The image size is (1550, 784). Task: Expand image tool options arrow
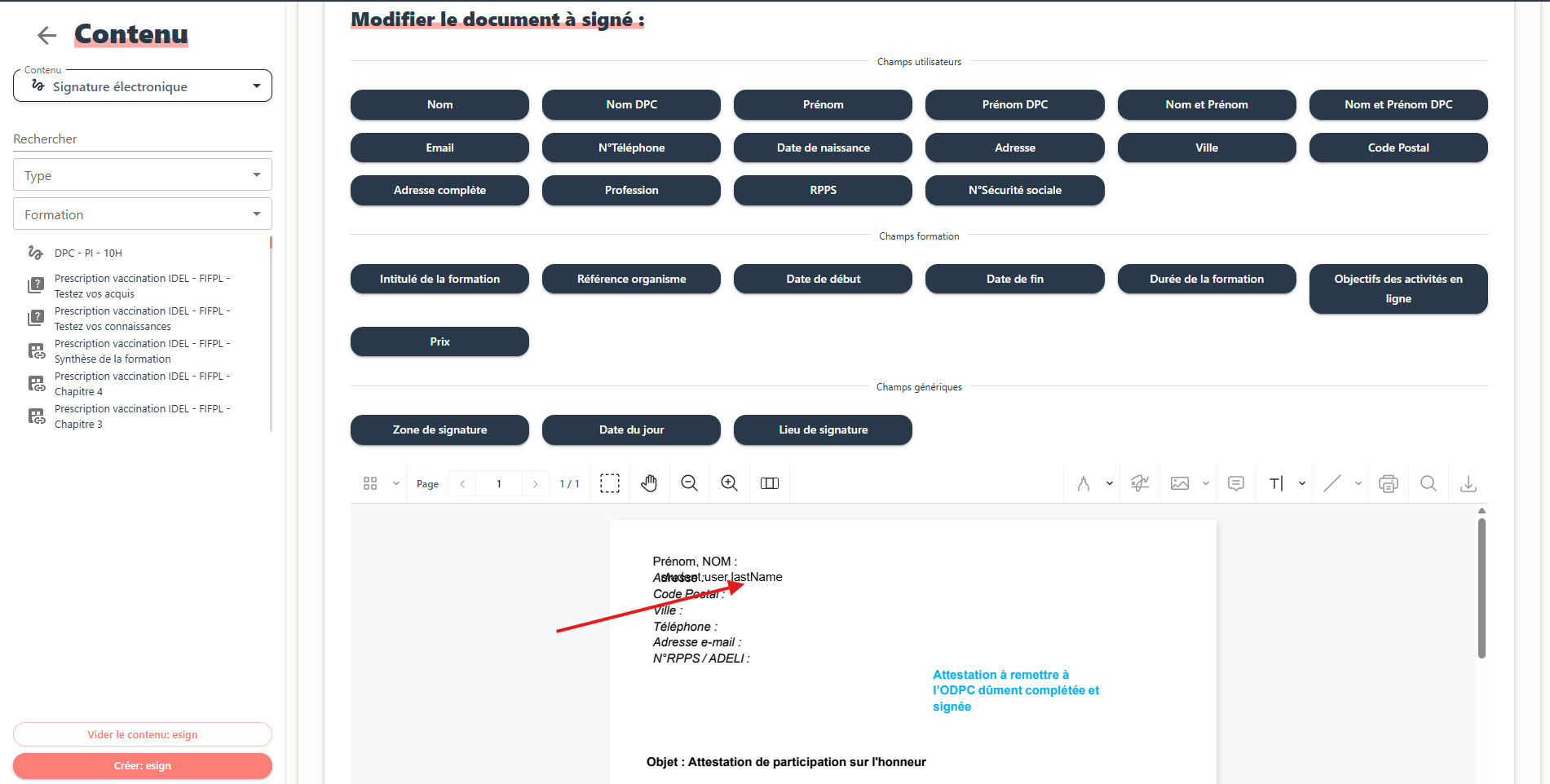coord(1206,483)
